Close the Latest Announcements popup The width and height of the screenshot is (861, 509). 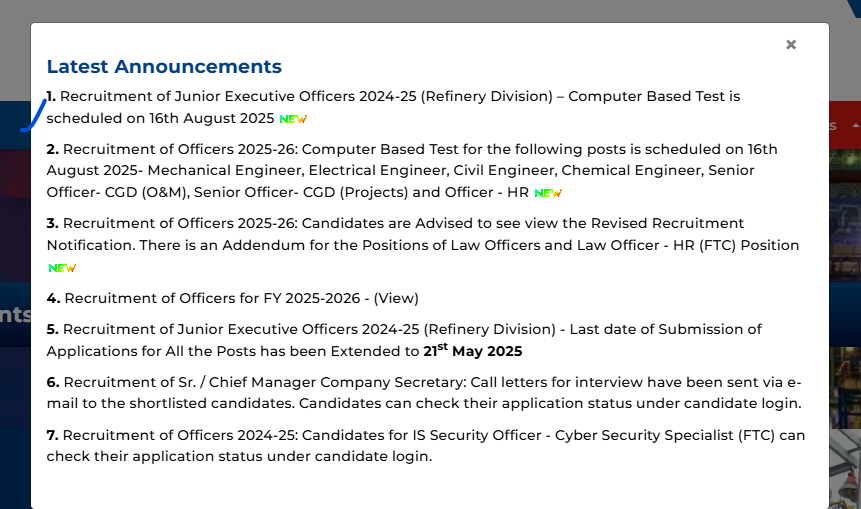[791, 45]
